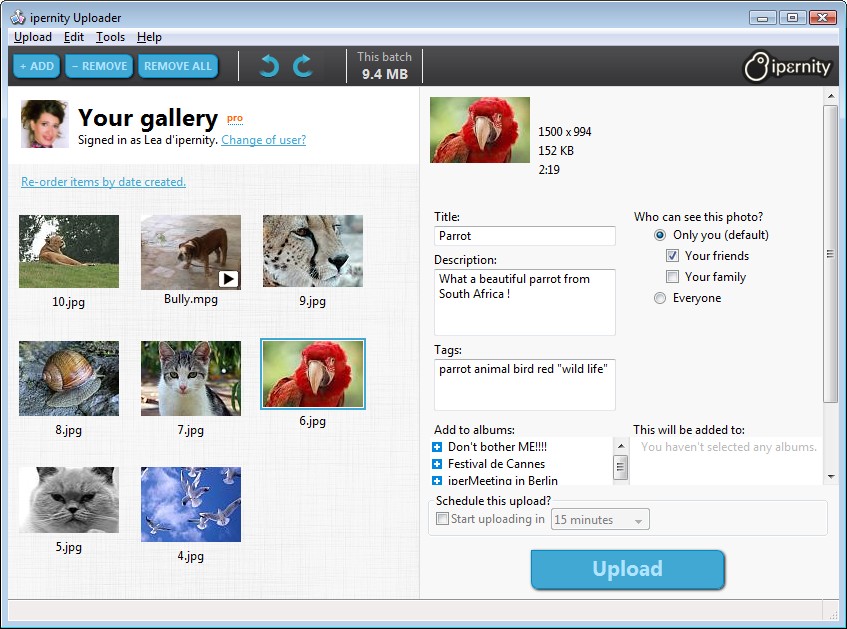Click the rotate left arrow icon
Screen dimensions: 847x629
point(269,66)
